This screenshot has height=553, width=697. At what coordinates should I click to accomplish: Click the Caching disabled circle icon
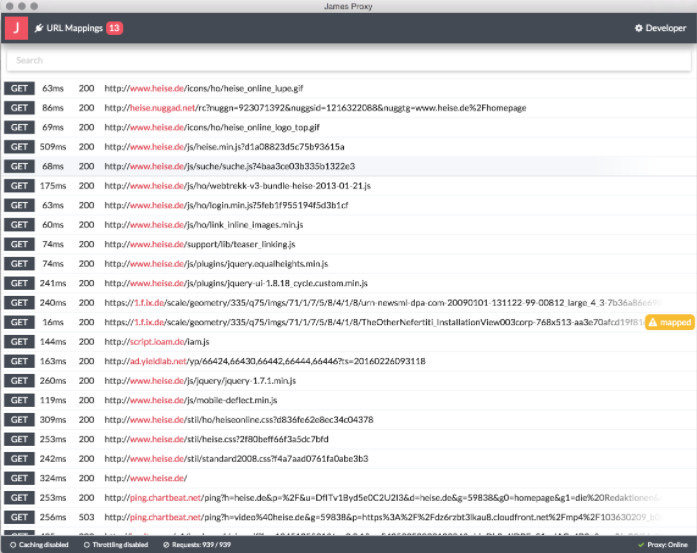pyautogui.click(x=13, y=545)
